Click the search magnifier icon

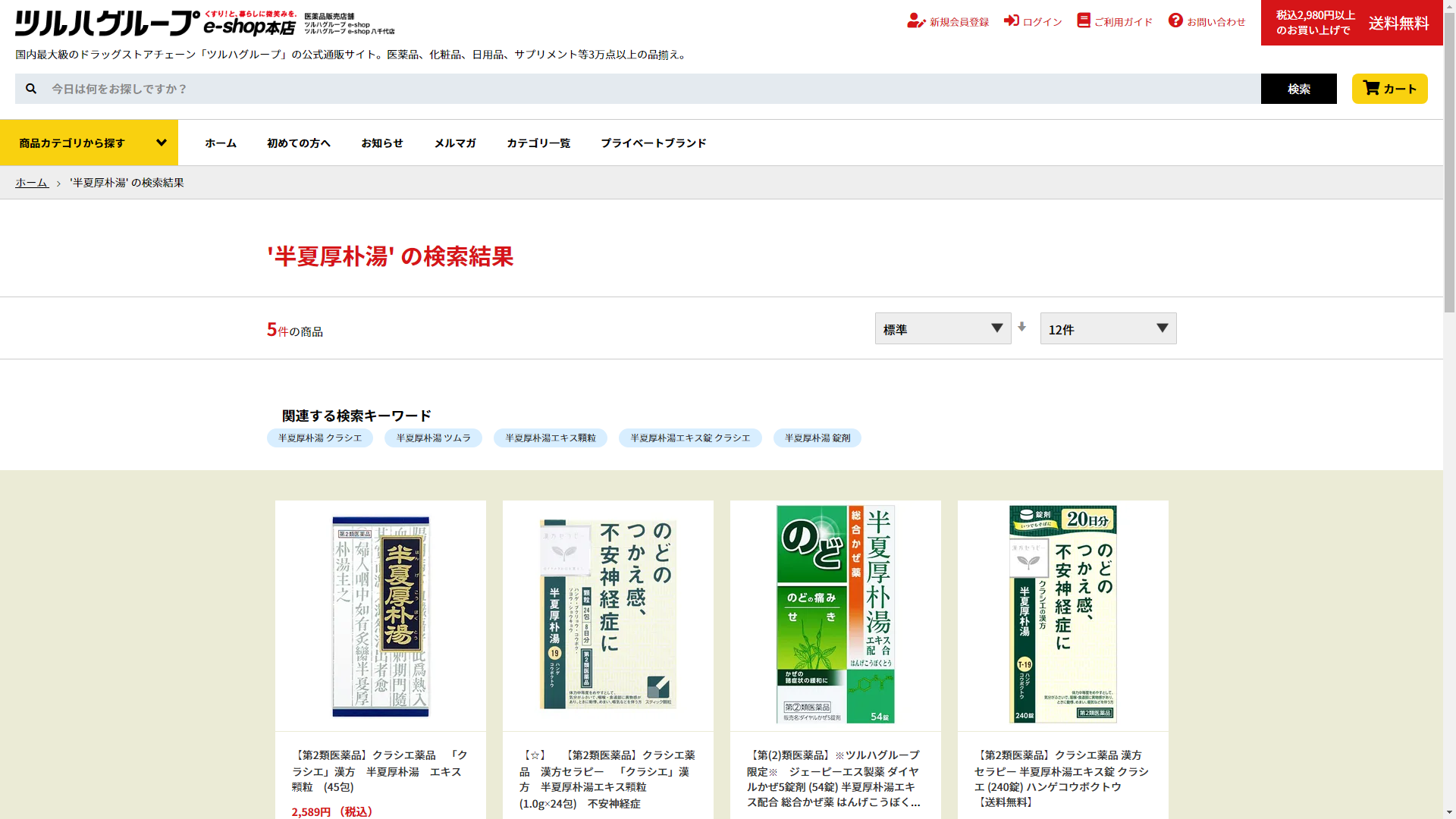(x=31, y=89)
